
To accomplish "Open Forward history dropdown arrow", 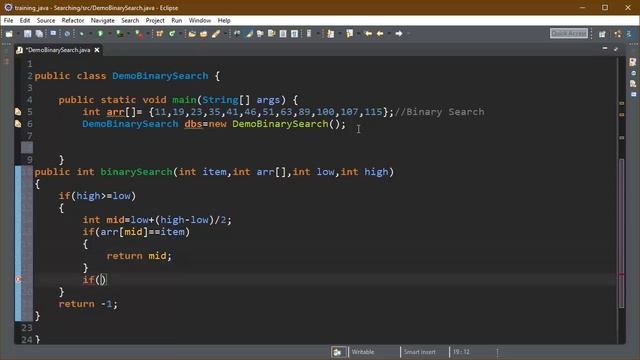I will point(408,34).
